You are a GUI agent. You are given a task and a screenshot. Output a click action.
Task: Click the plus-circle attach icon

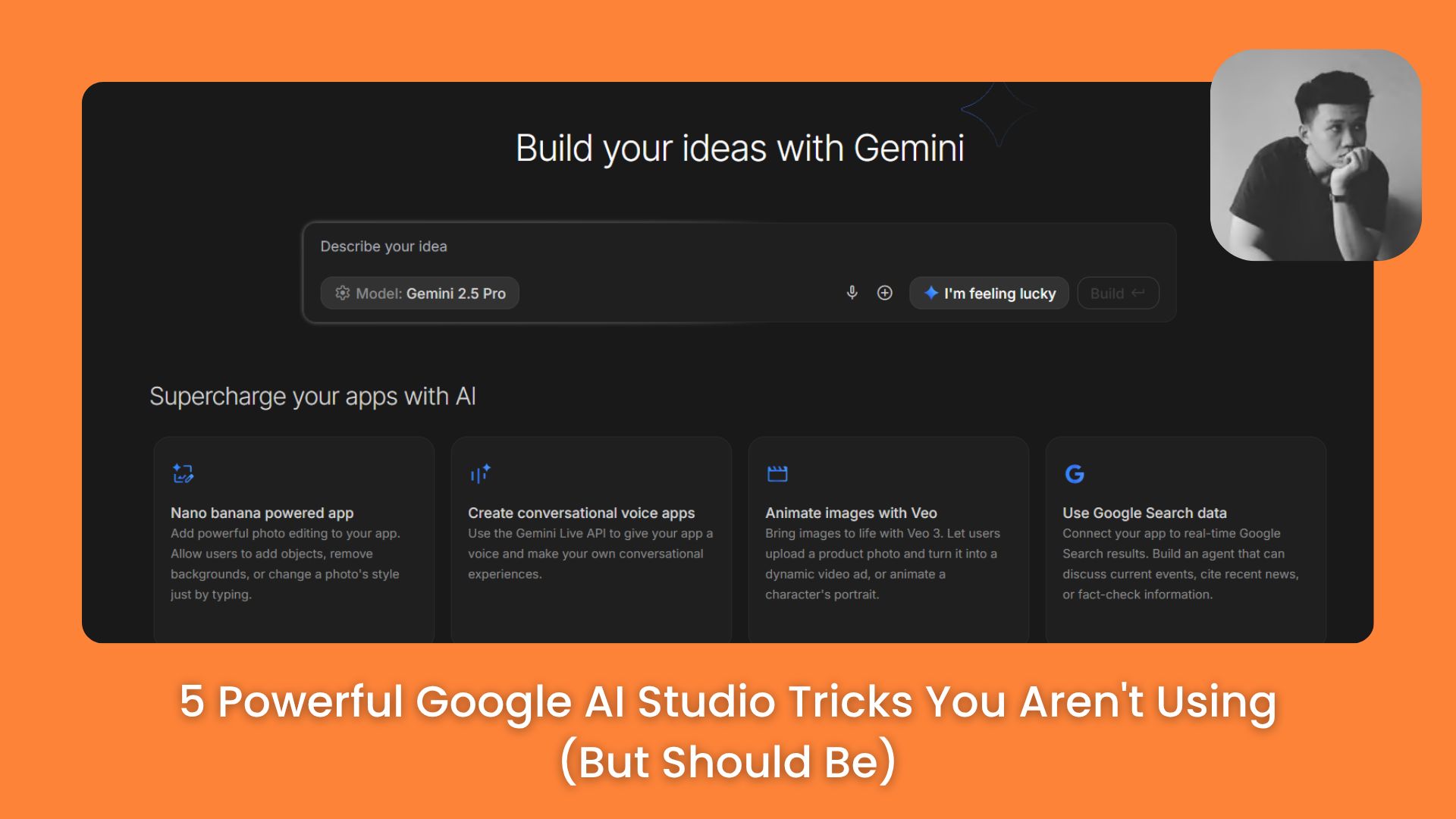[884, 293]
